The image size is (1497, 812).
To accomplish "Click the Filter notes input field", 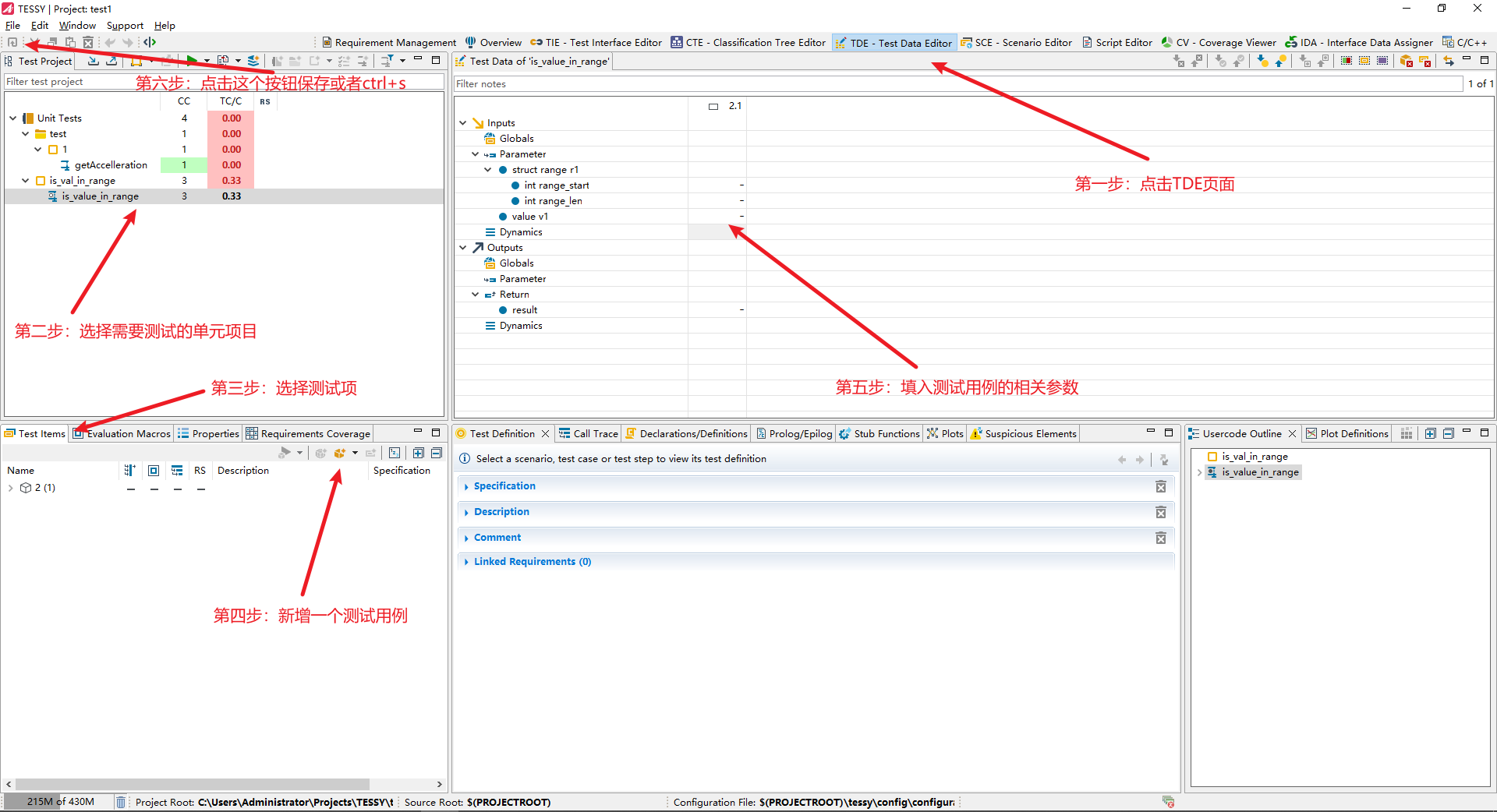I will click(x=957, y=84).
